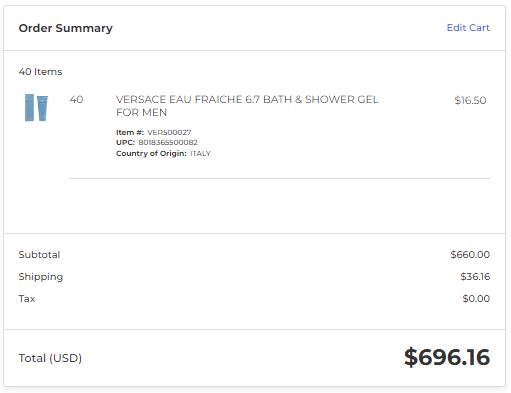
Task: Select the Tax label
Action: (27, 298)
